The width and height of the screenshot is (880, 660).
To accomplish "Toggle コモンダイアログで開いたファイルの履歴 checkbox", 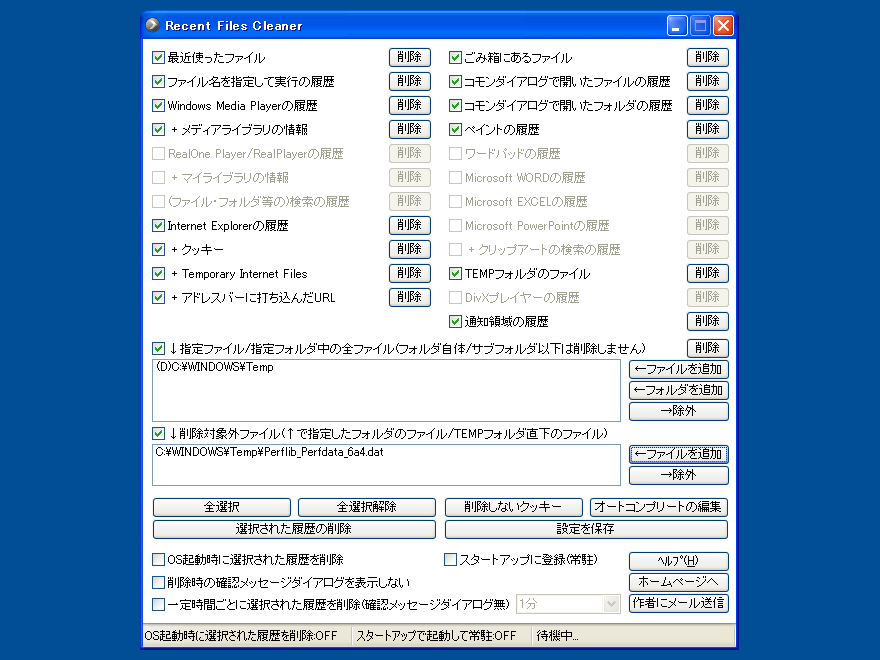I will pyautogui.click(x=455, y=81).
